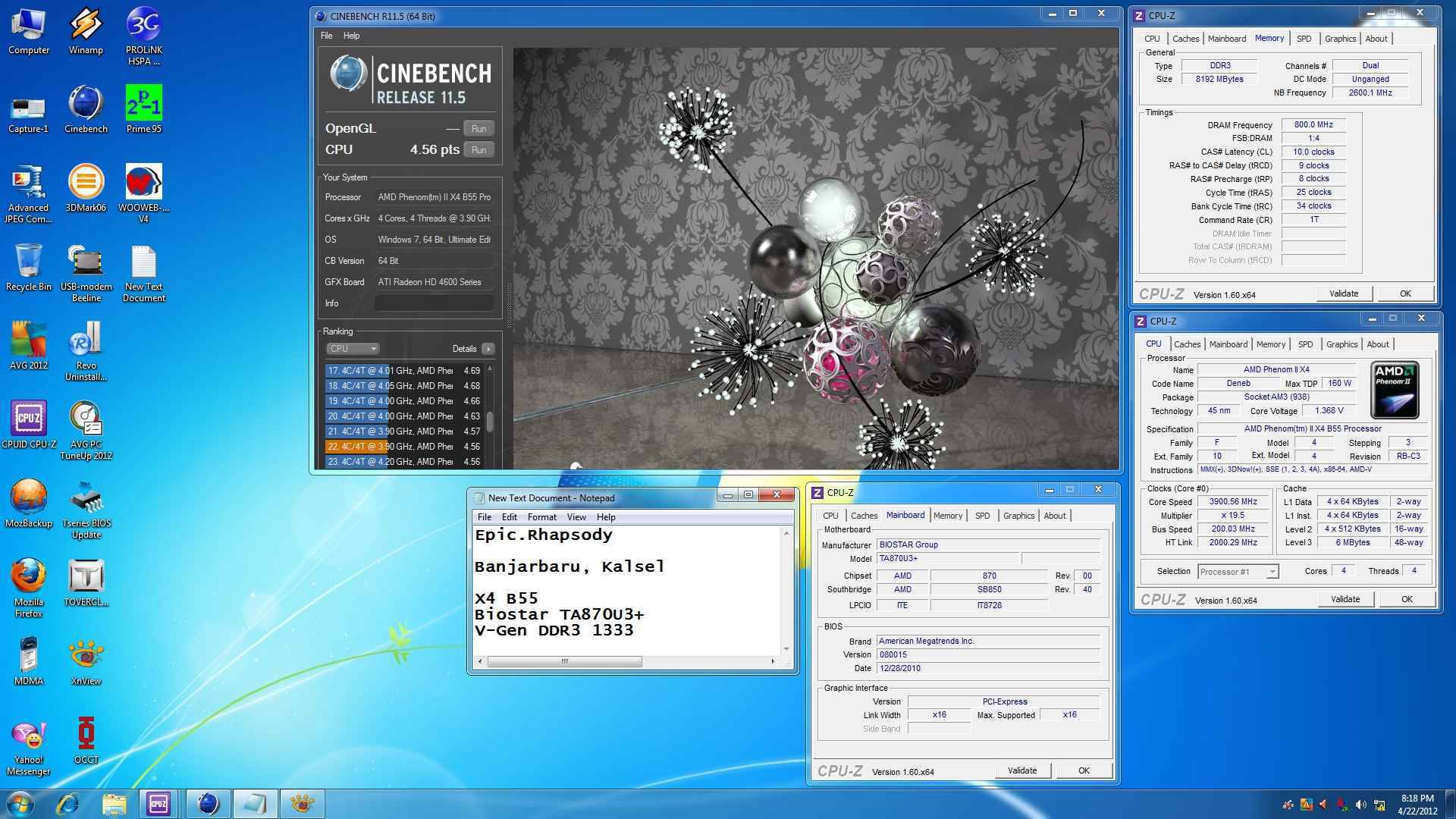The height and width of the screenshot is (819, 1456).
Task: Open the Recycle Bin
Action: click(29, 267)
